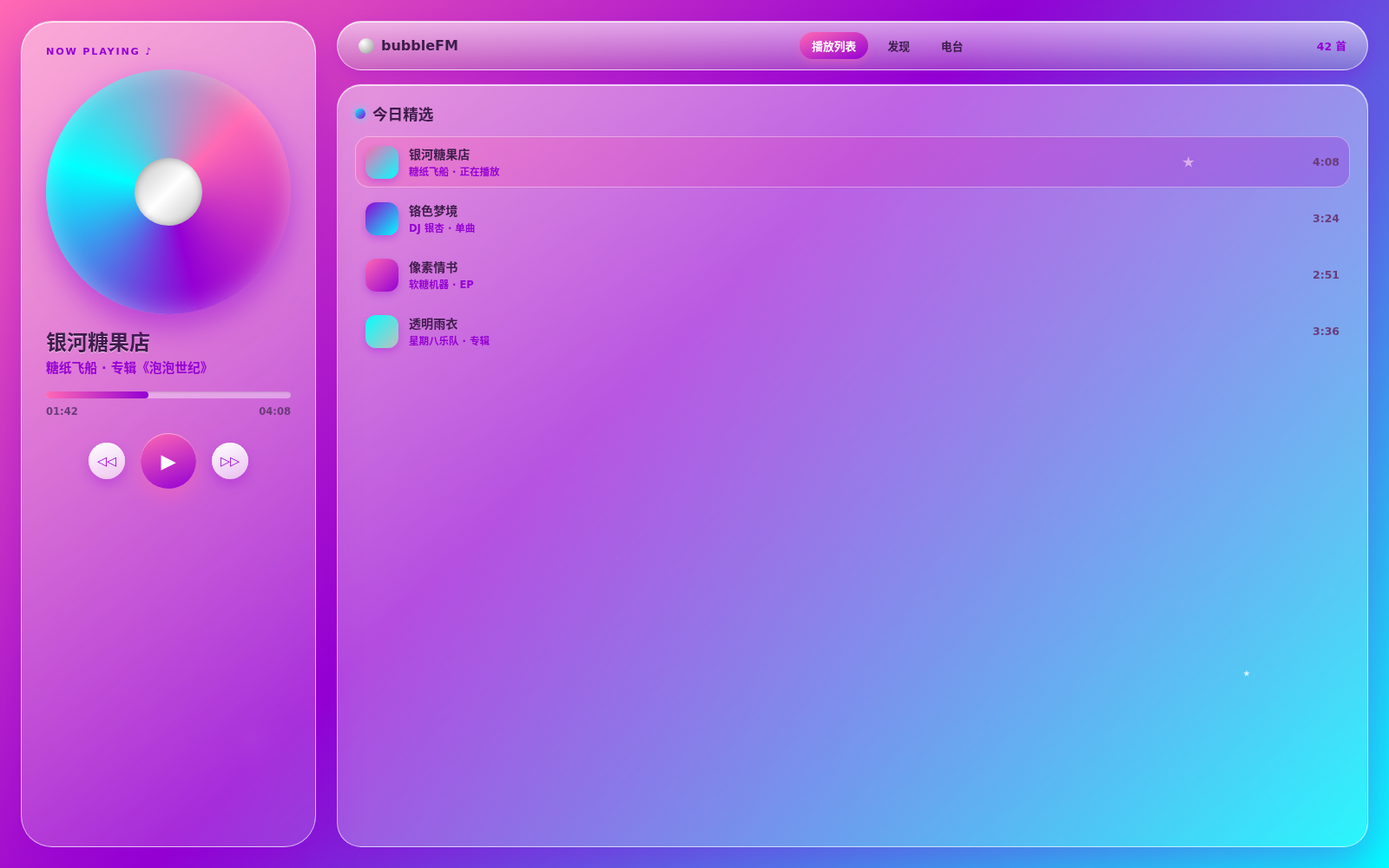
Task: Click the bubbleFM logo orb
Action: point(366,46)
